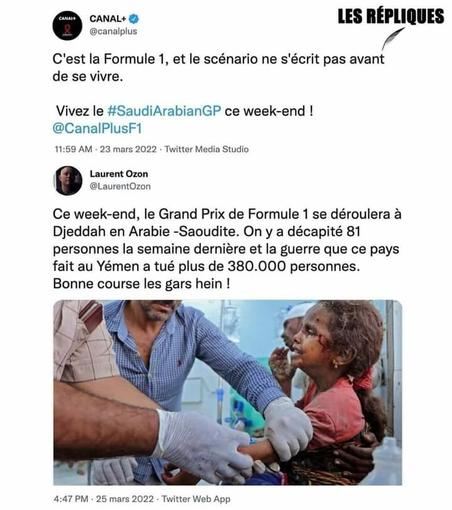Click the 4:47 PM tweet timestamp

point(71,499)
